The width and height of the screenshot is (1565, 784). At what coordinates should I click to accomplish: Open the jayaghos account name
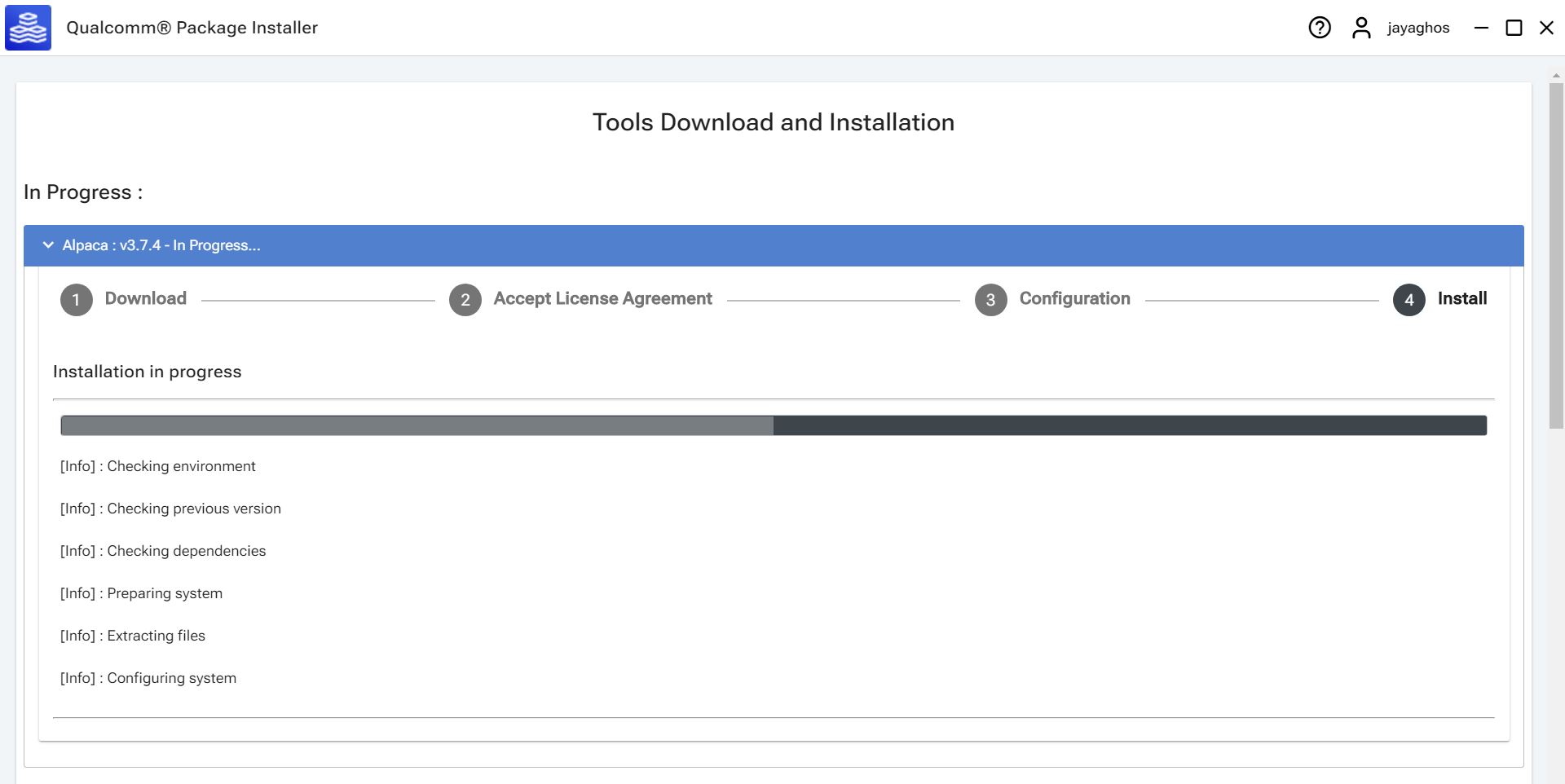(x=1417, y=28)
